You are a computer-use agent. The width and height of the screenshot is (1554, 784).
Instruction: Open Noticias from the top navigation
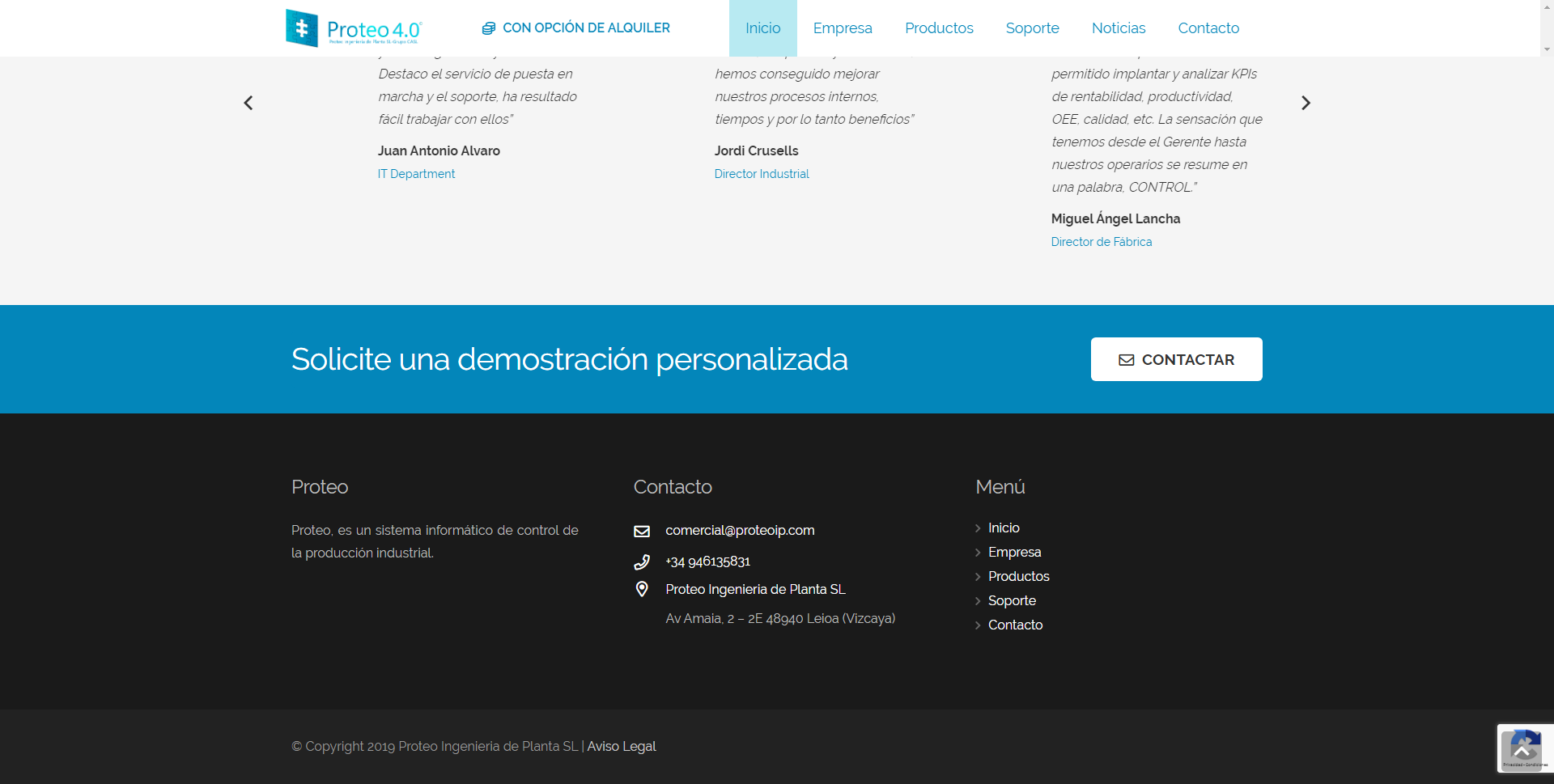click(x=1118, y=28)
